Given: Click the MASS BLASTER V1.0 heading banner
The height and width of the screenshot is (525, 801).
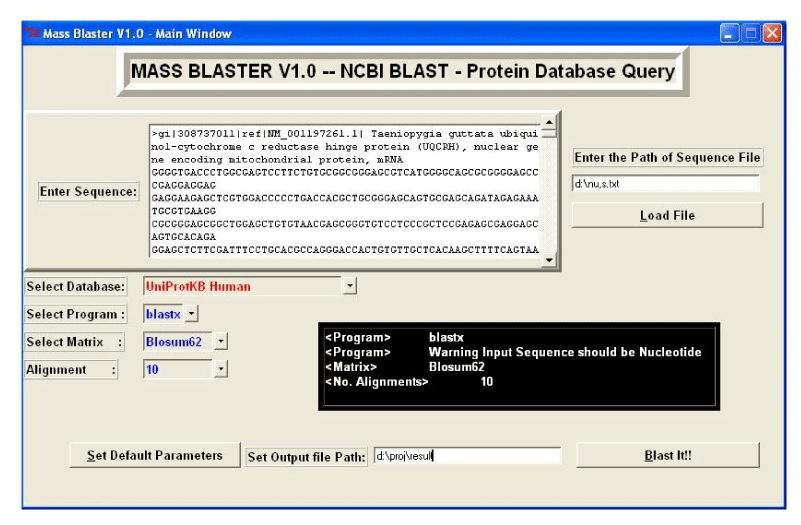Looking at the screenshot, I should tap(403, 71).
